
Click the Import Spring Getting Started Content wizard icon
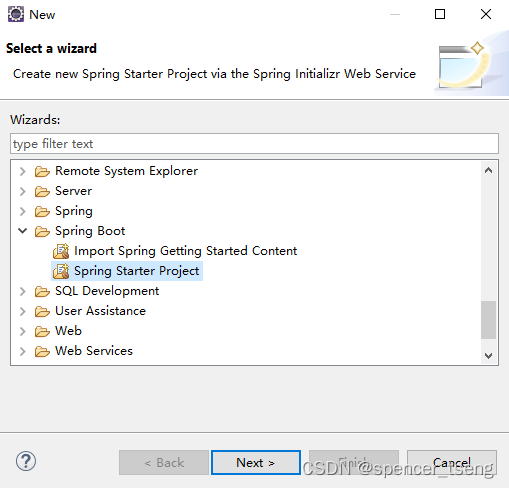(61, 251)
